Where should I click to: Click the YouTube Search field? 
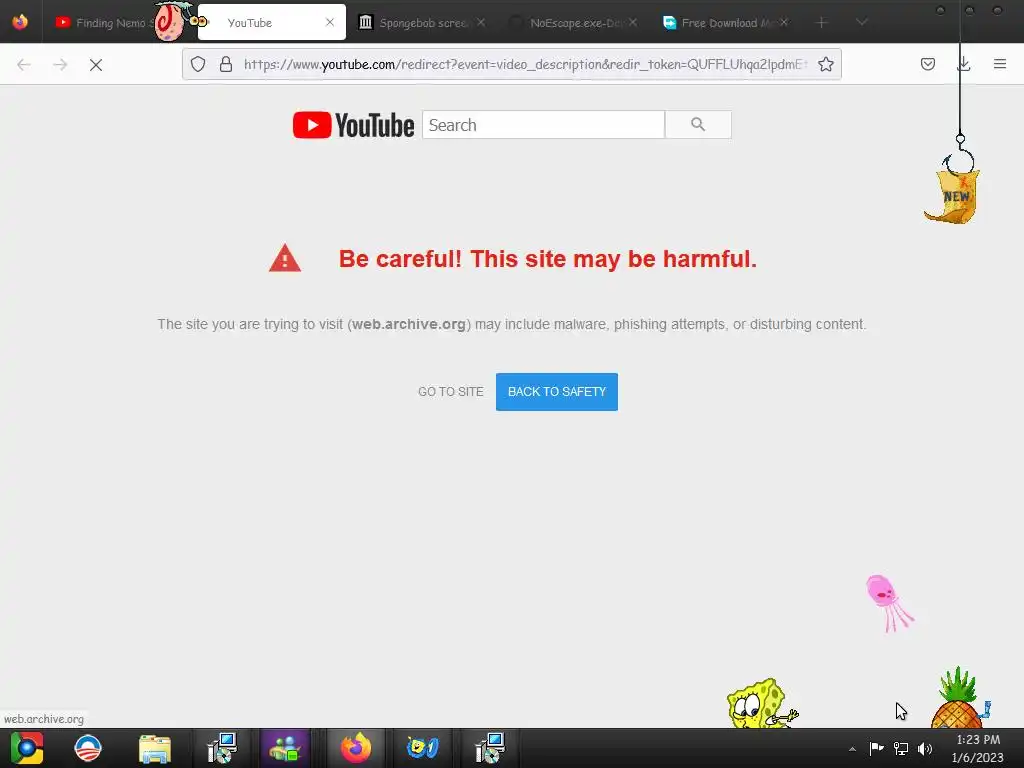[x=543, y=125]
